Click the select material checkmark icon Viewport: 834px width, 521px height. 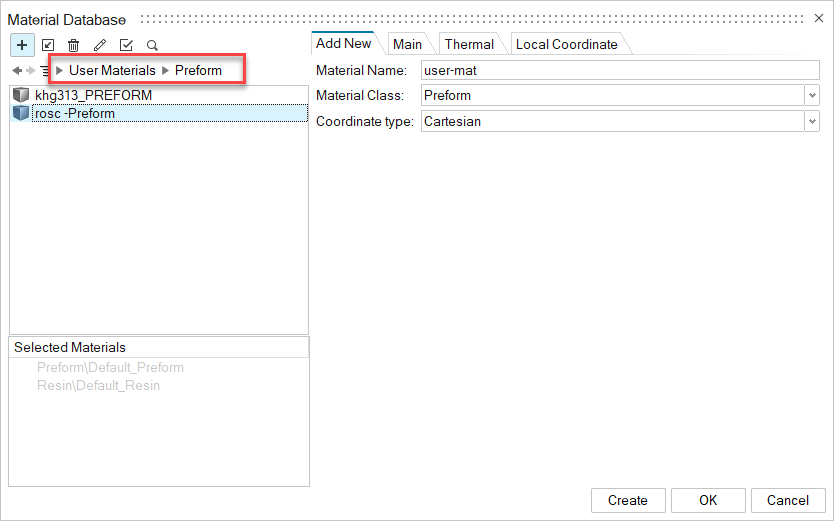(x=126, y=45)
